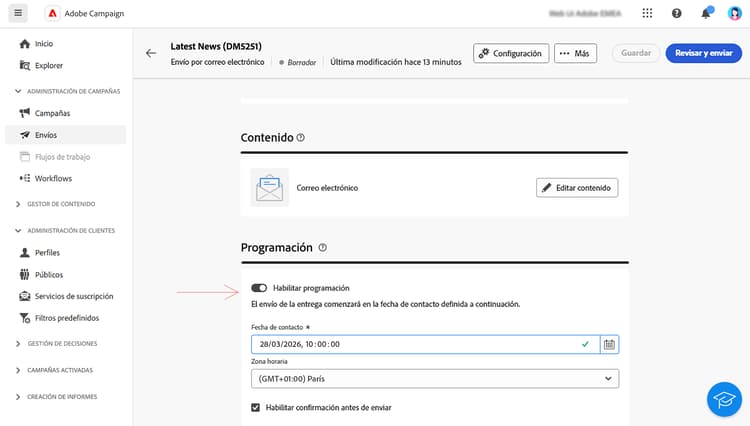Viewport: 750px width, 426px height.
Task: Click the Contenido help info icon
Action: [300, 138]
